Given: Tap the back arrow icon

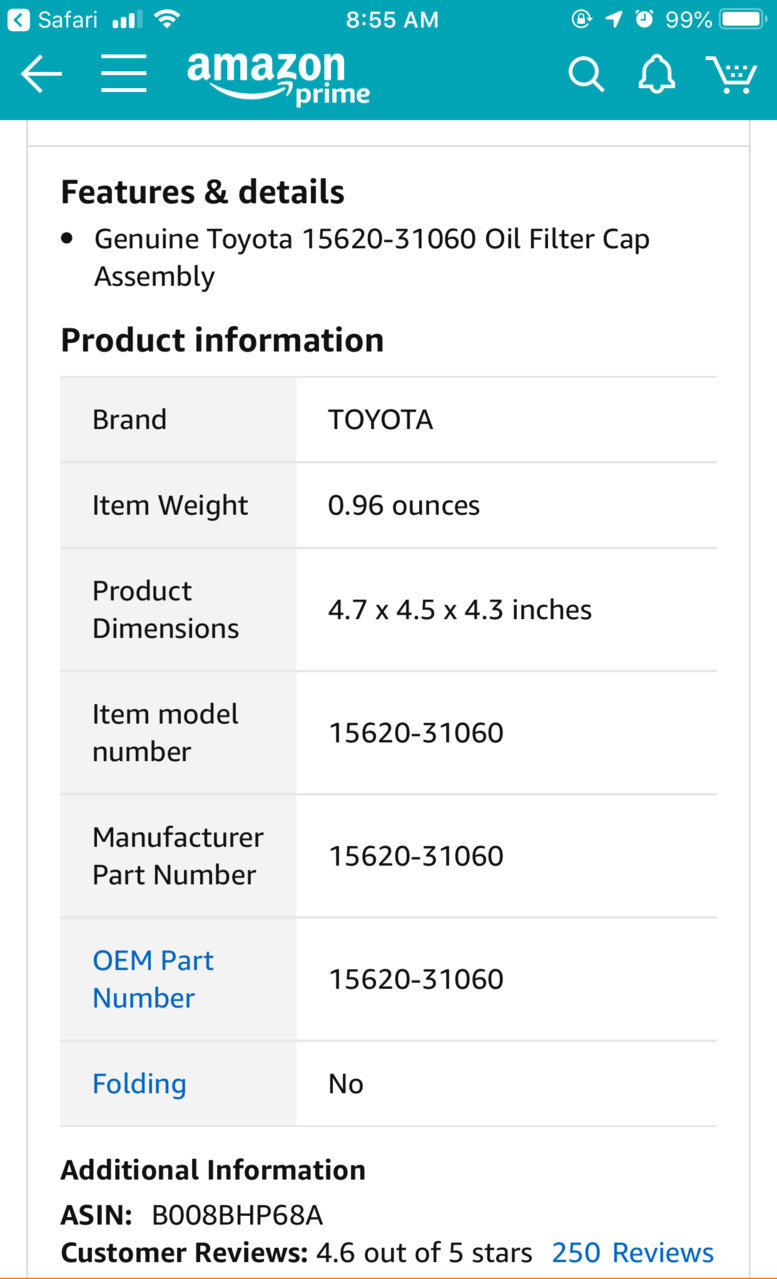Looking at the screenshot, I should (41, 75).
